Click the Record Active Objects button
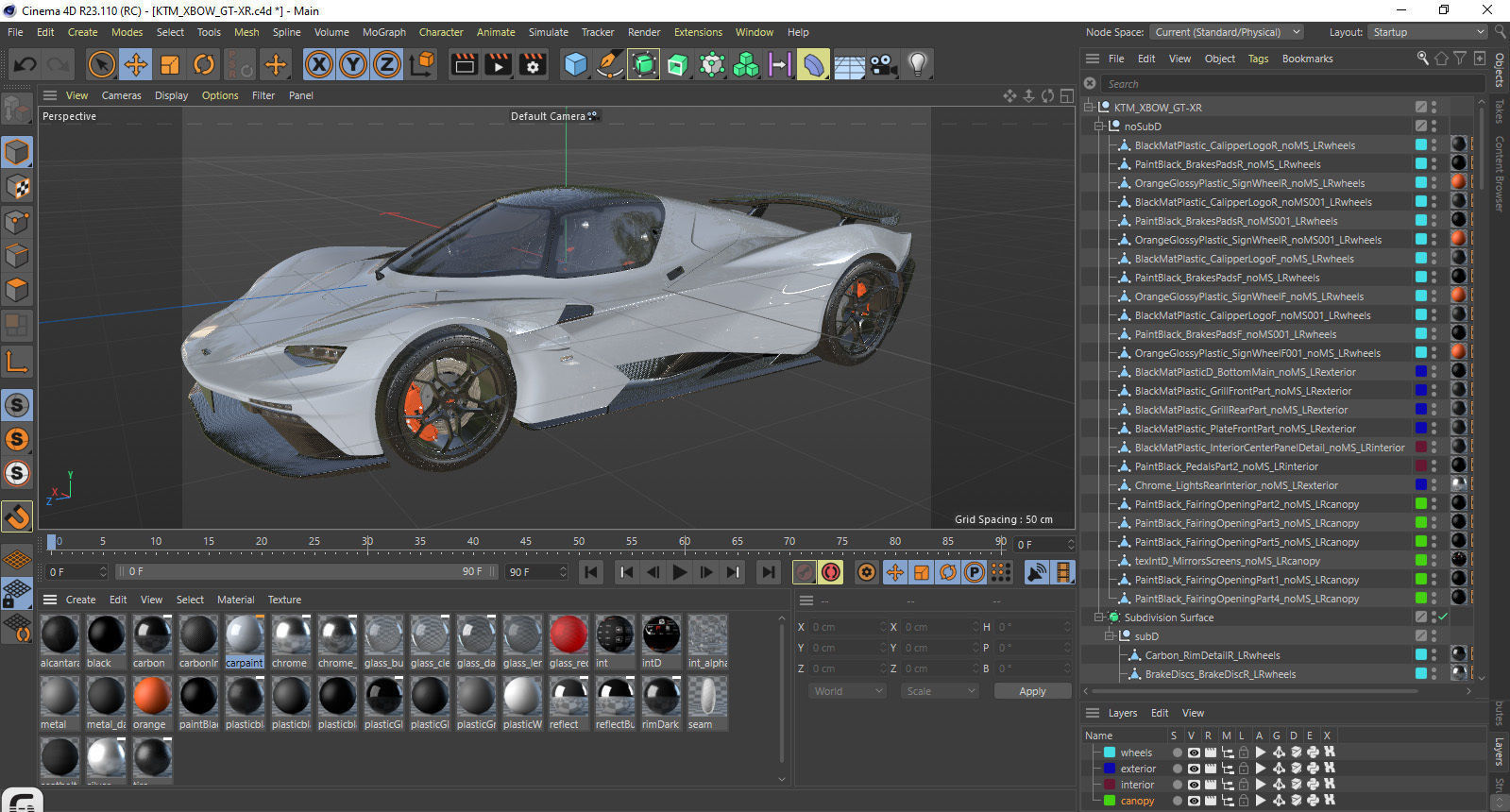Screen dimensions: 1510x812 click(x=805, y=572)
